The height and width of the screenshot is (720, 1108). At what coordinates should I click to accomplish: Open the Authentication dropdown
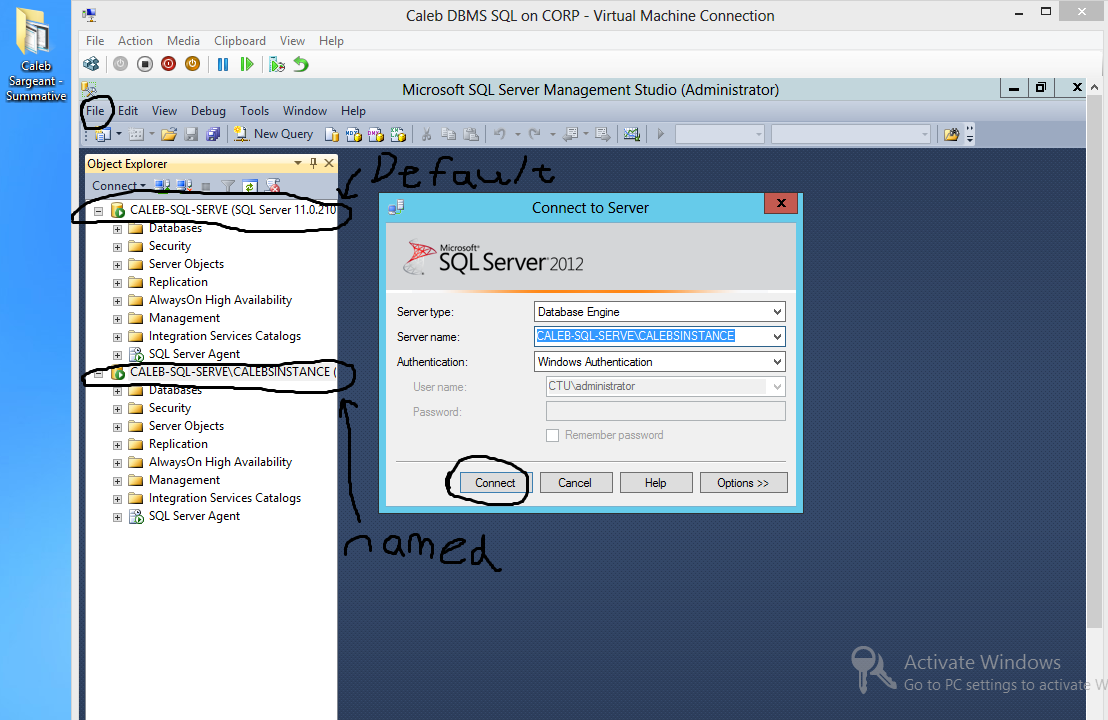777,362
